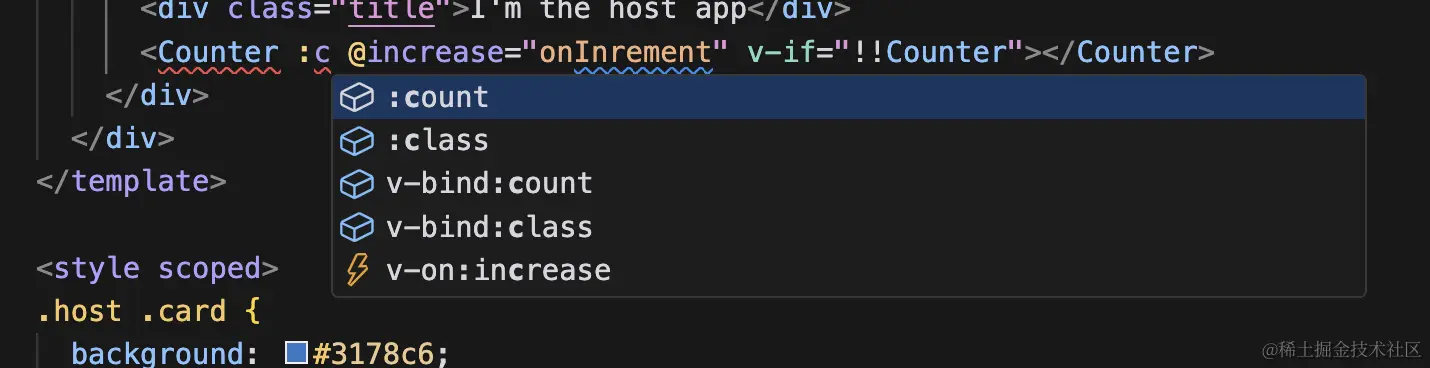1430x368 pixels.
Task: Choose the :class completion item
Action: coord(849,141)
